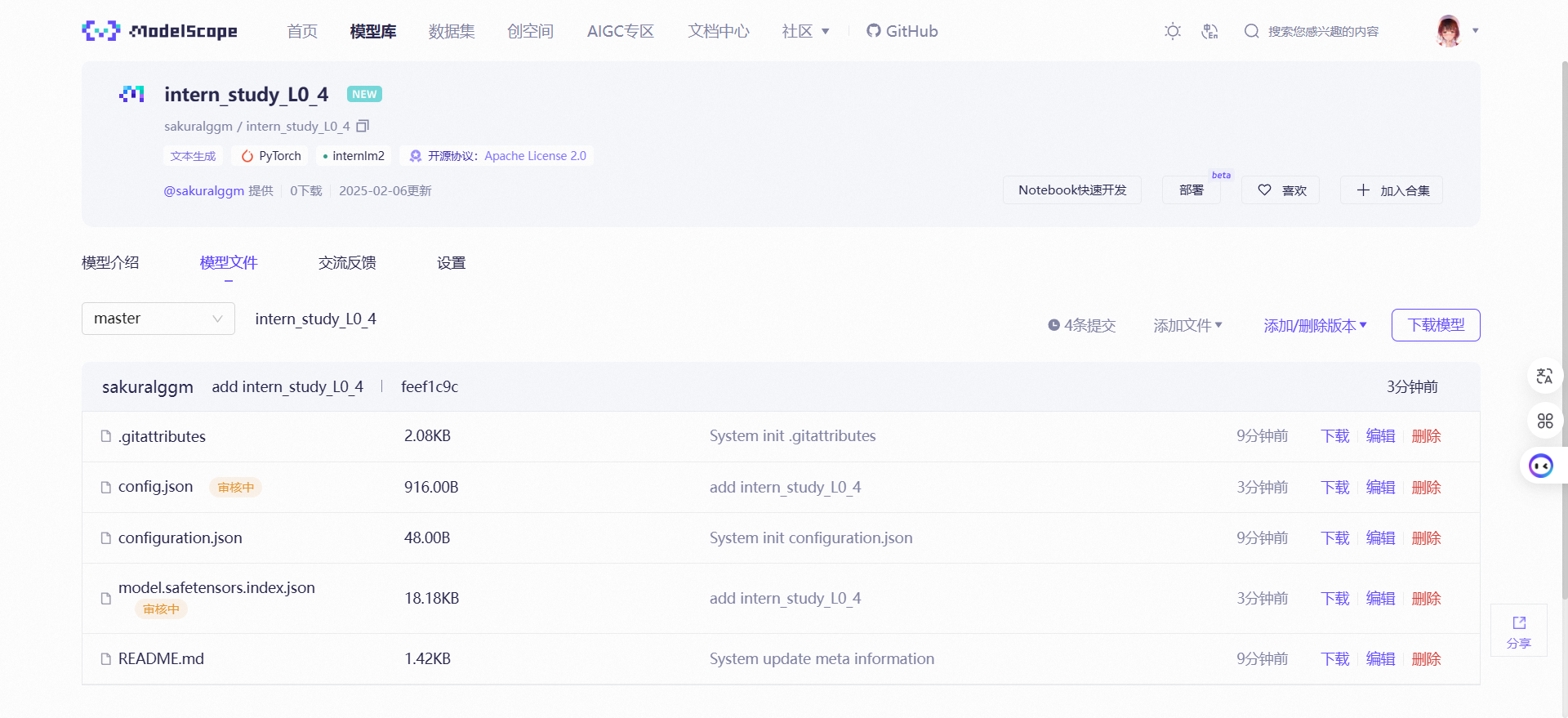The height and width of the screenshot is (718, 1568).
Task: Click the plus icon for 加入合集
Action: (1363, 190)
